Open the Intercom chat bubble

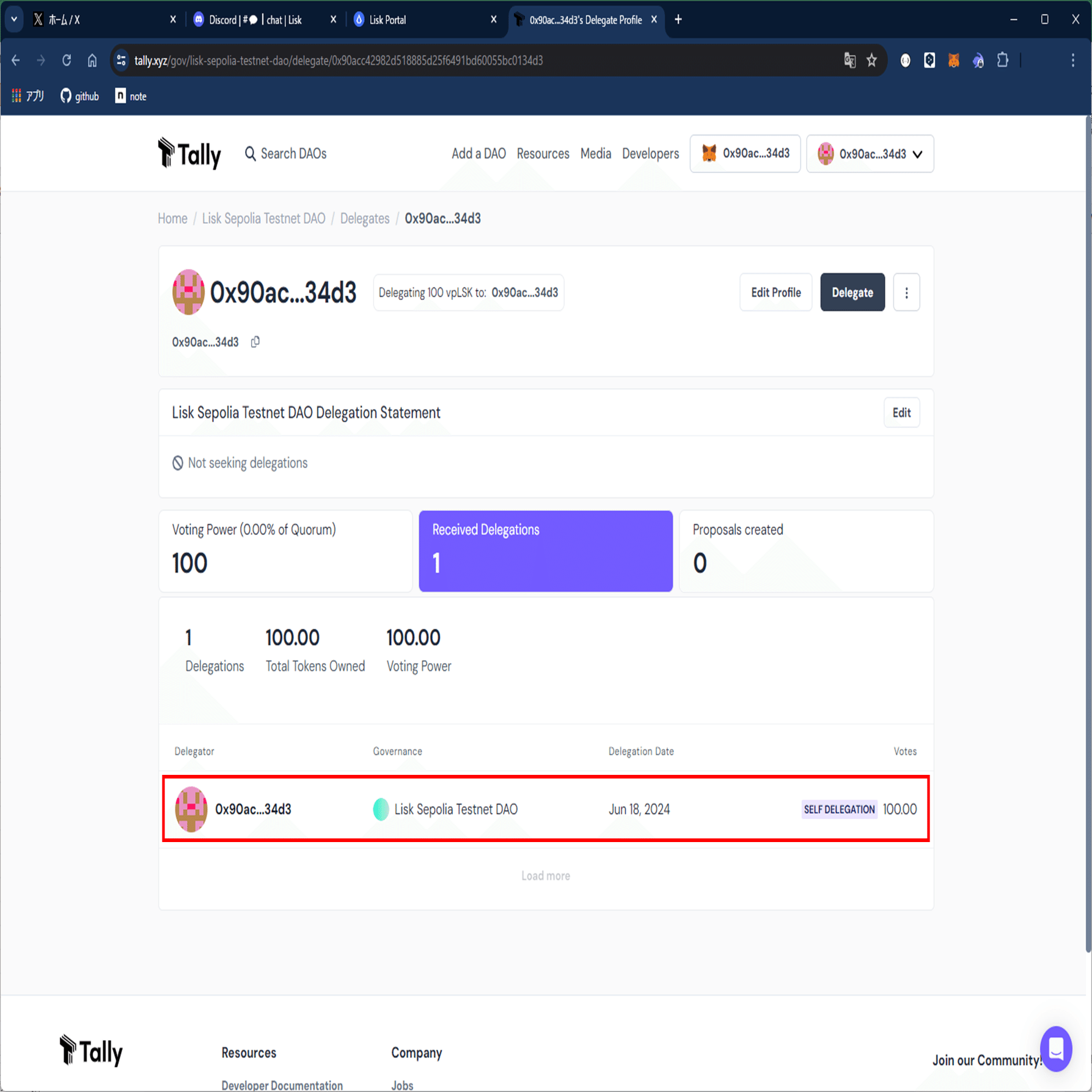pos(1055,1049)
